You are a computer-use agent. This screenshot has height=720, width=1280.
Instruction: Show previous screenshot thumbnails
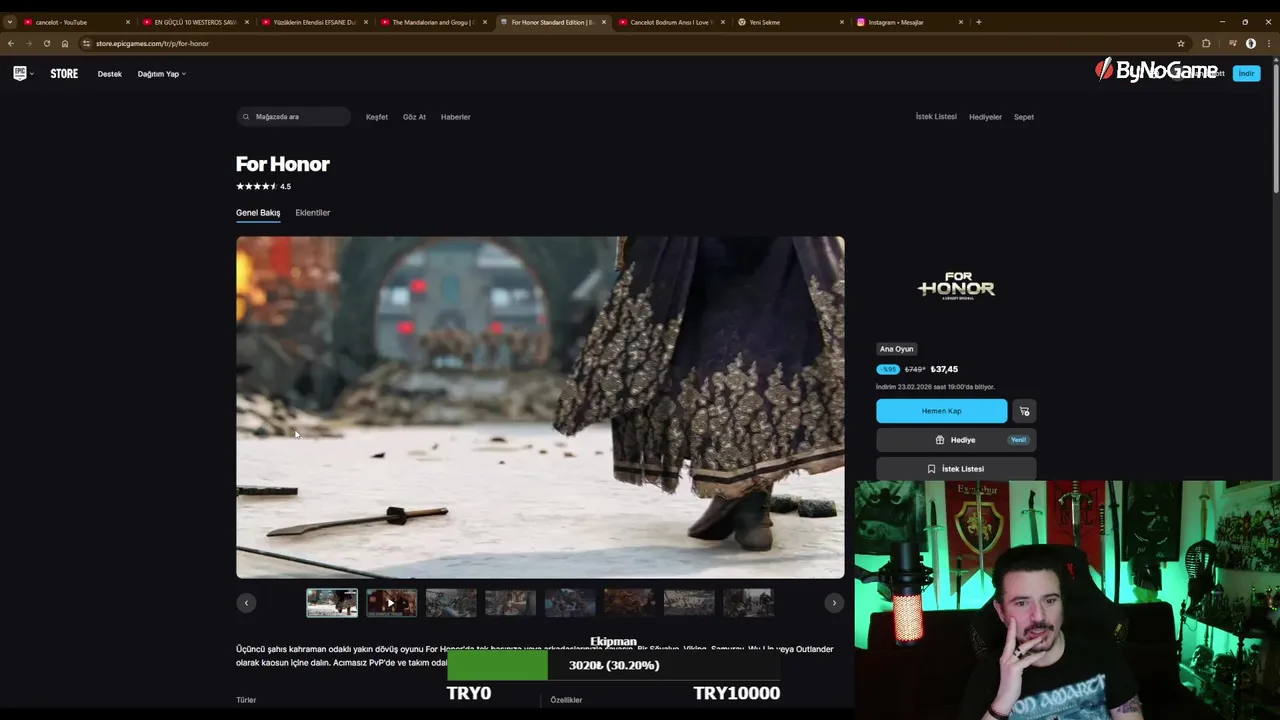coord(246,602)
